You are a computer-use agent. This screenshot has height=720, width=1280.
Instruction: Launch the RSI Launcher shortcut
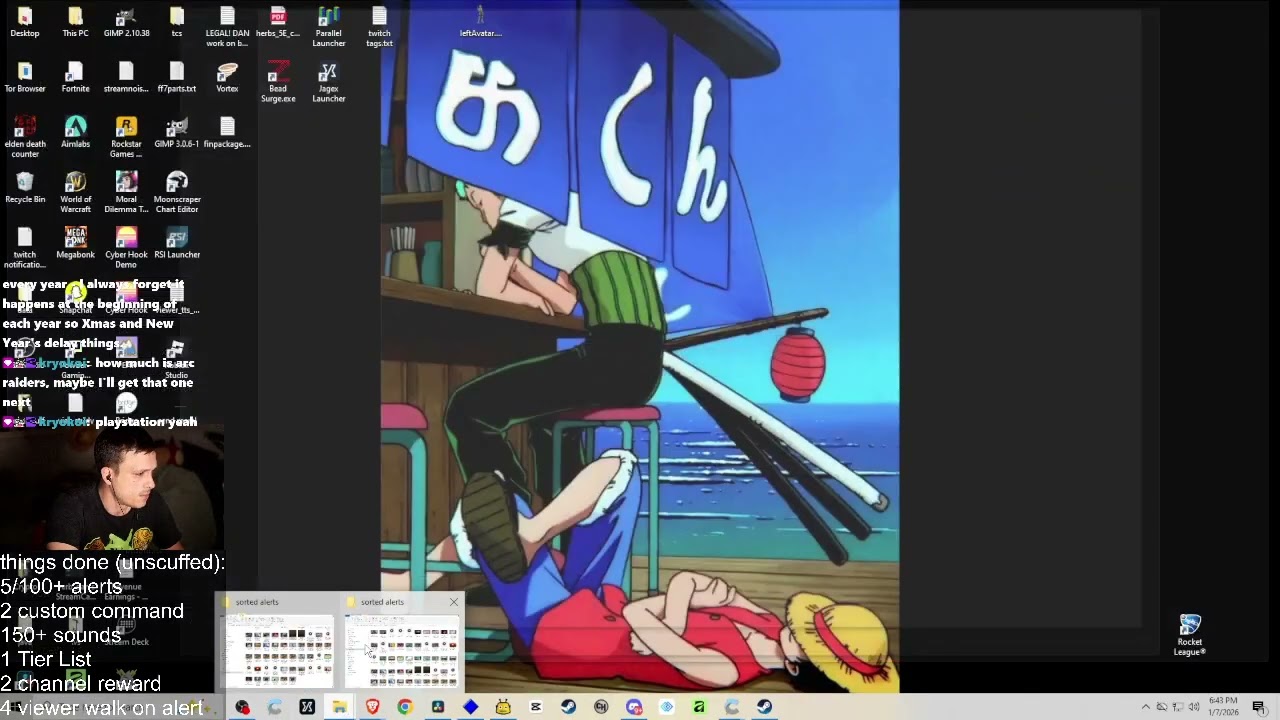(x=177, y=242)
